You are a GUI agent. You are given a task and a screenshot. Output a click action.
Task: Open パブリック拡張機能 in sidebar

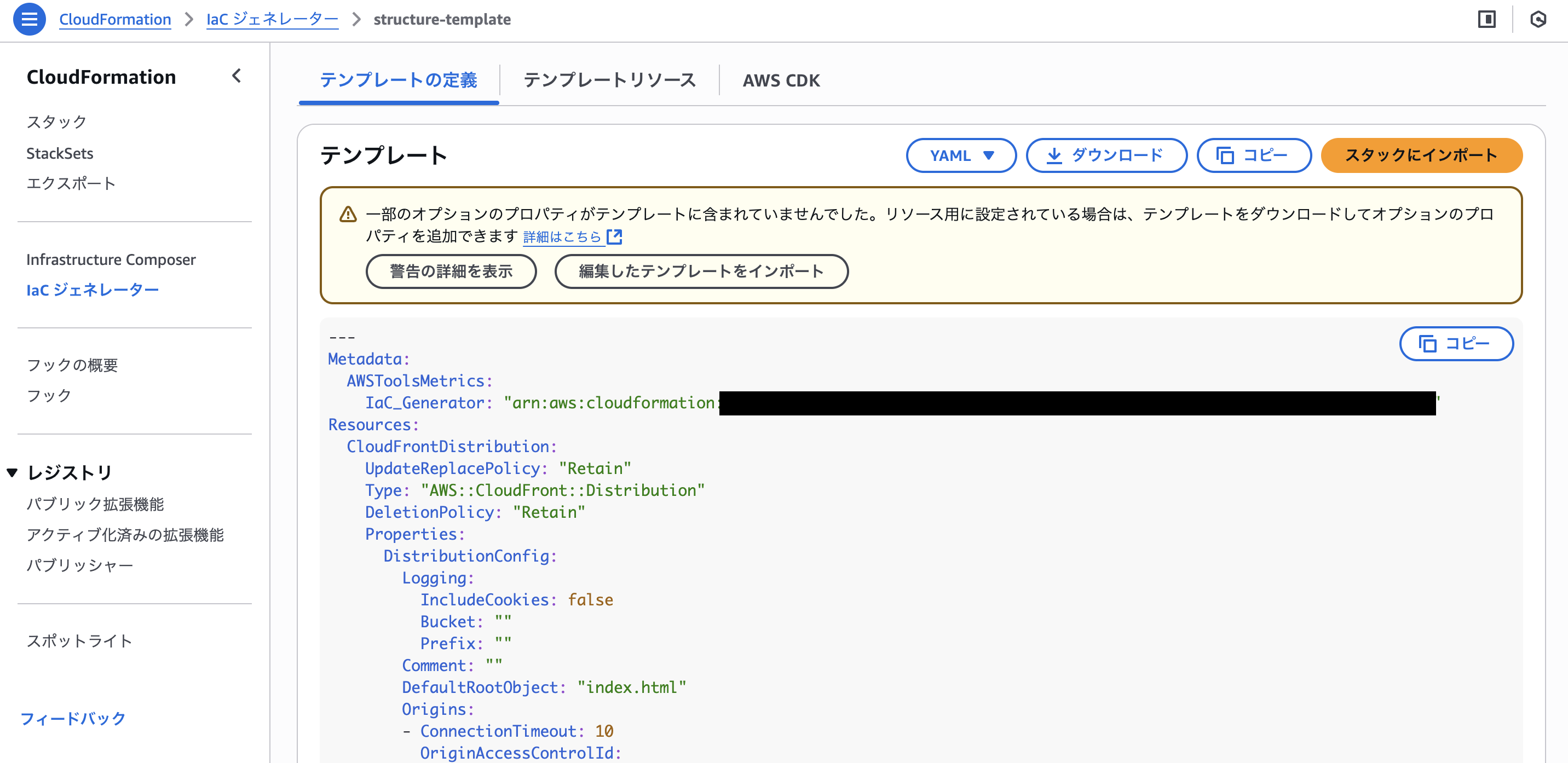(95, 505)
